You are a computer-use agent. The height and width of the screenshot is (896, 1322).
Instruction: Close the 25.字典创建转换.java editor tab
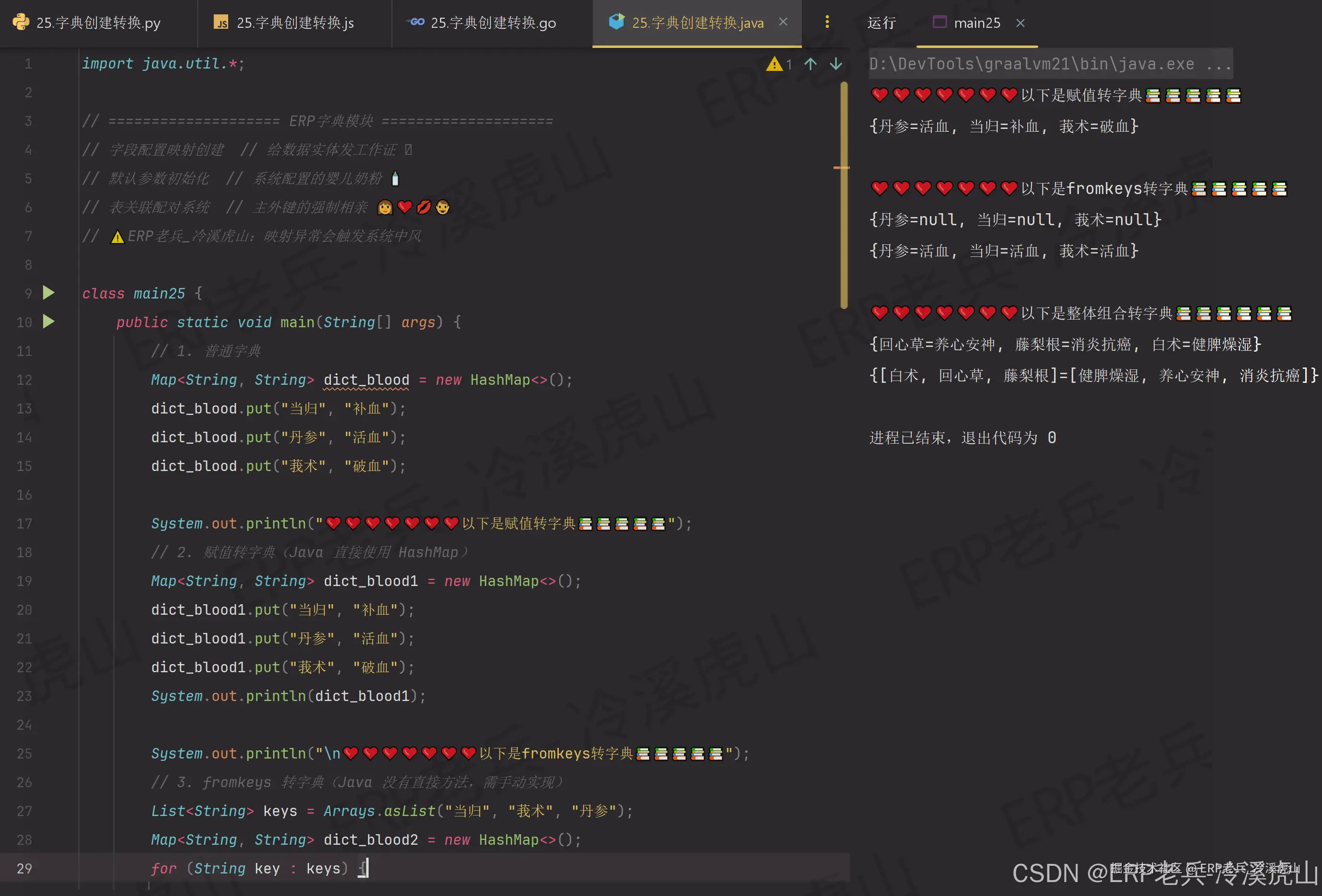[783, 22]
